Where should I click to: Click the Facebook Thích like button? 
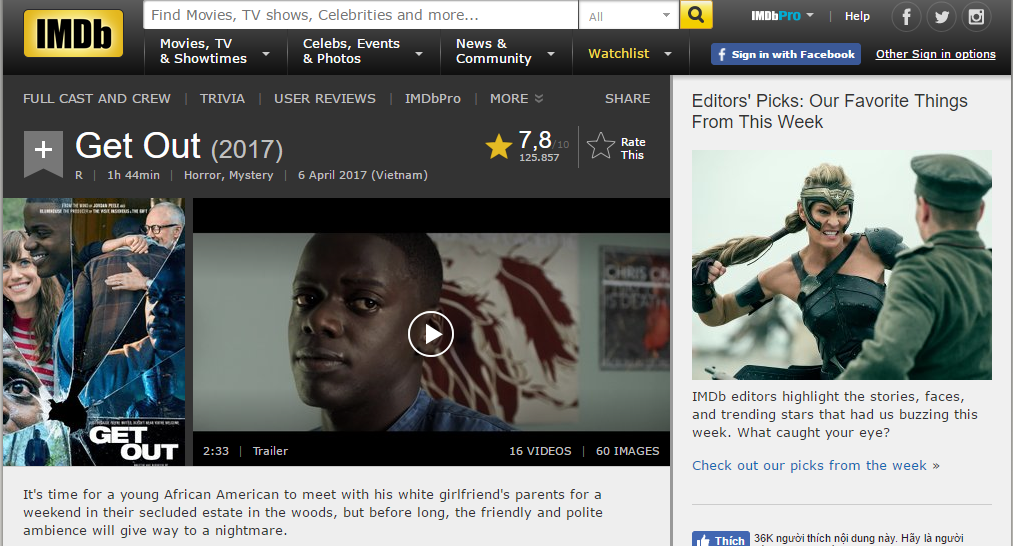click(x=720, y=540)
